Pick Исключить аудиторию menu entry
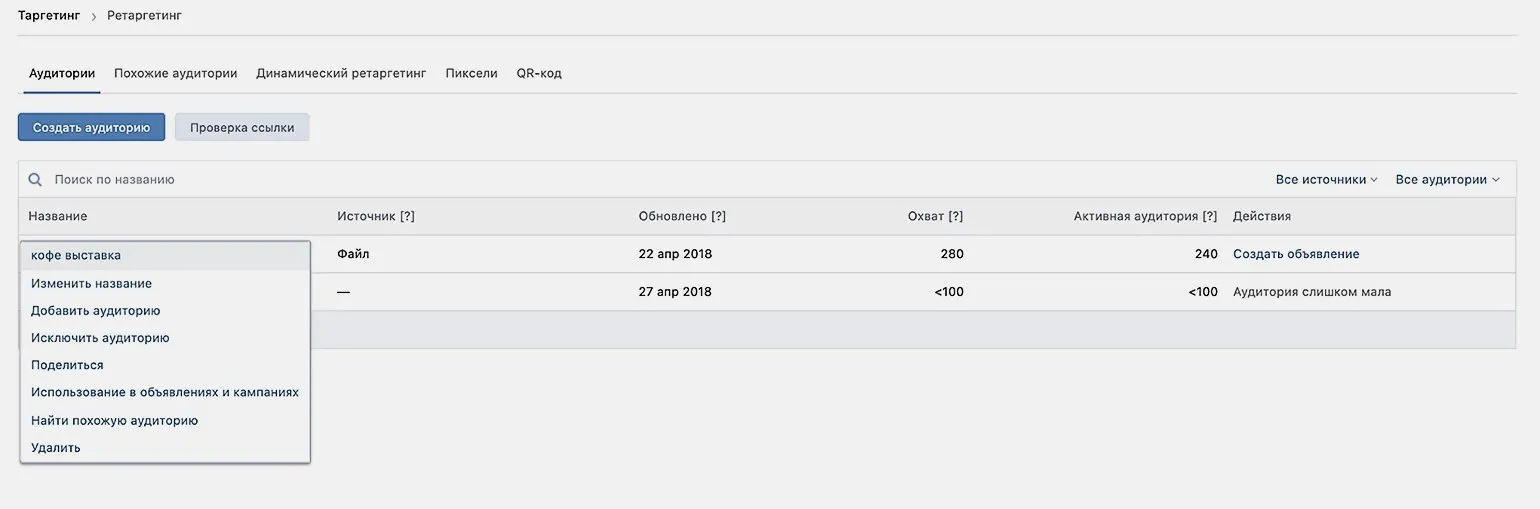The width and height of the screenshot is (1540, 509). coord(100,338)
